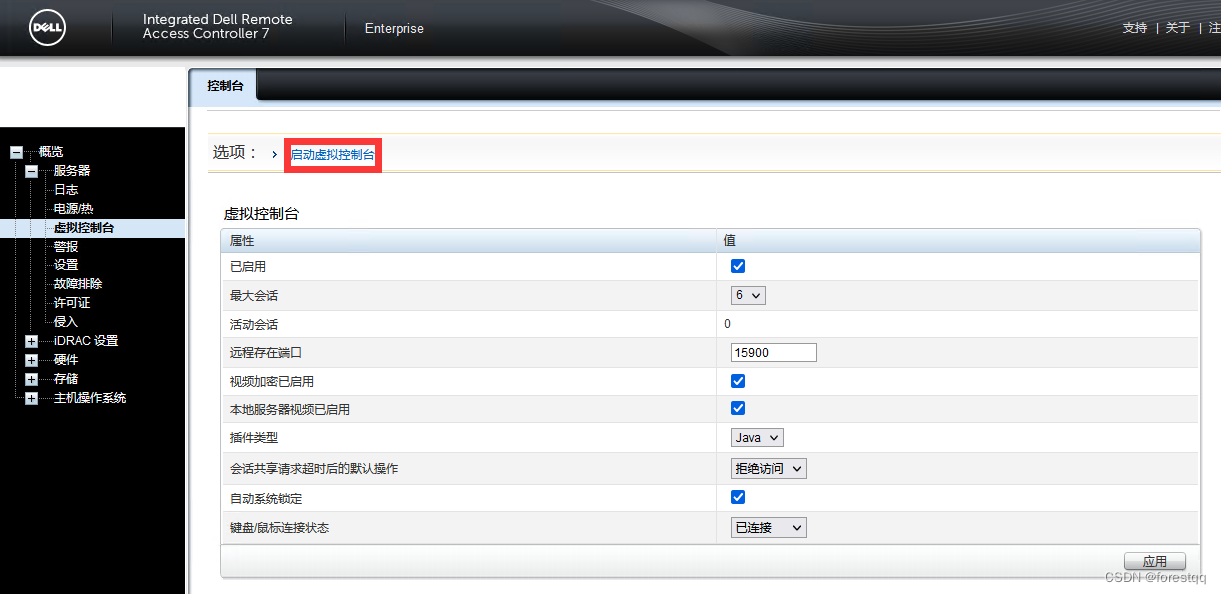Open 许可证 in the sidebar tree
This screenshot has height=594, width=1221.
(72, 303)
